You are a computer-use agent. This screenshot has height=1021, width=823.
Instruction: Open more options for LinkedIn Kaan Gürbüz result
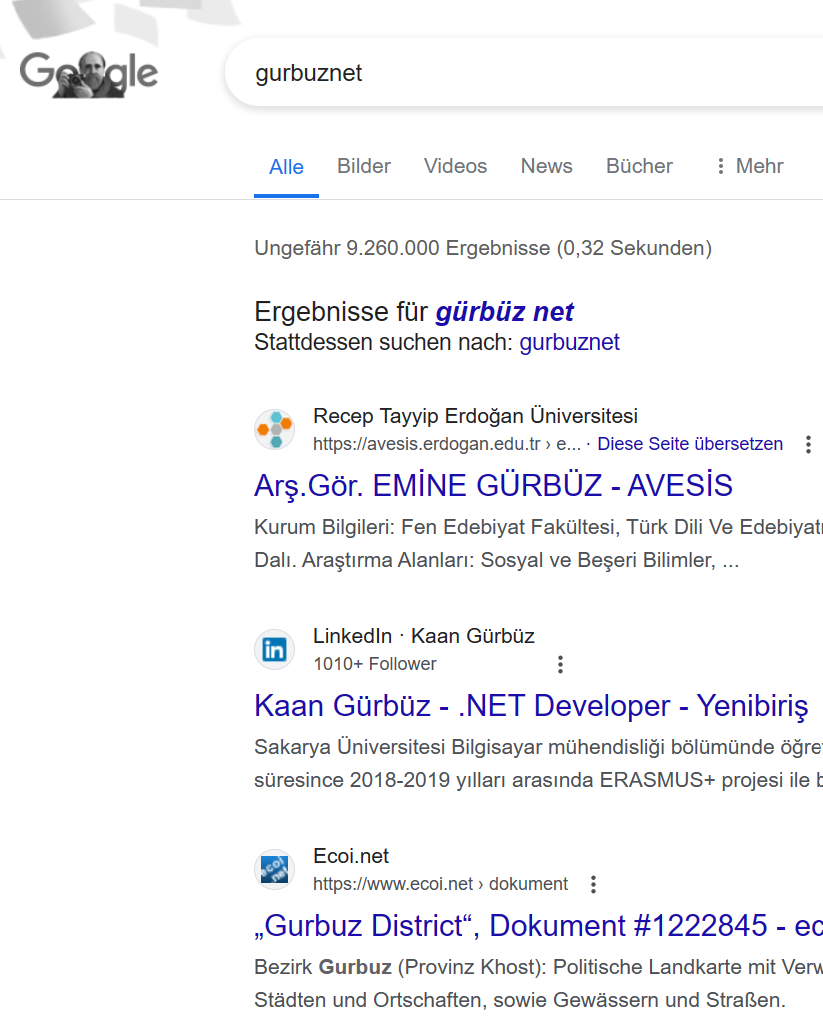click(x=561, y=665)
